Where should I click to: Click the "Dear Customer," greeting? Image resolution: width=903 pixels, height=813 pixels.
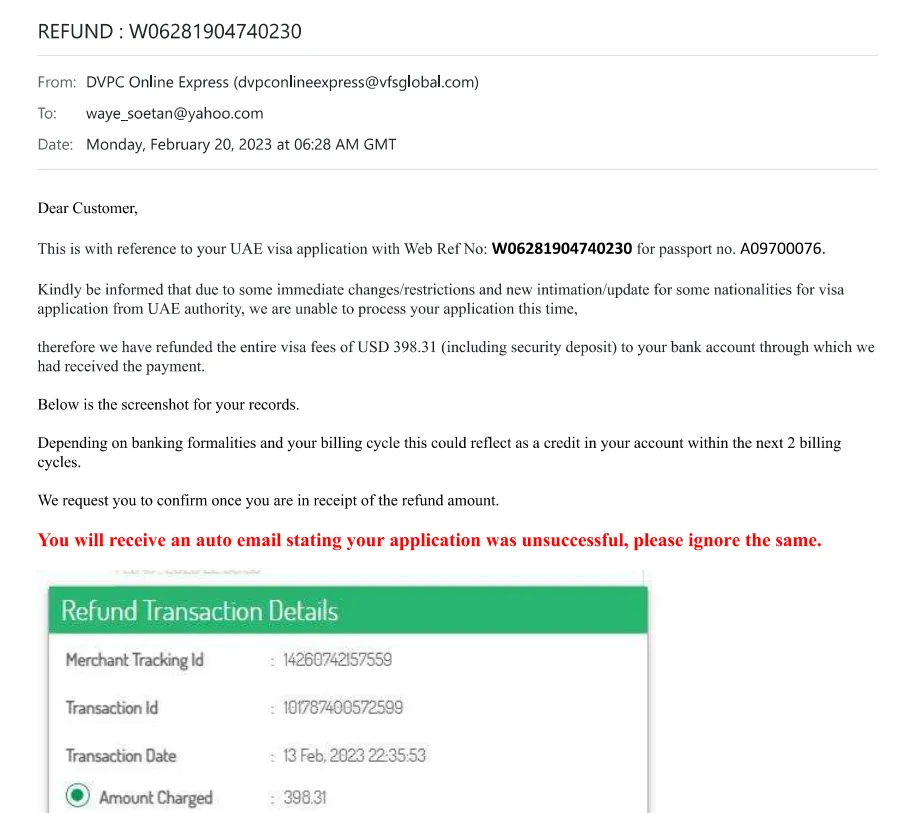pos(87,208)
